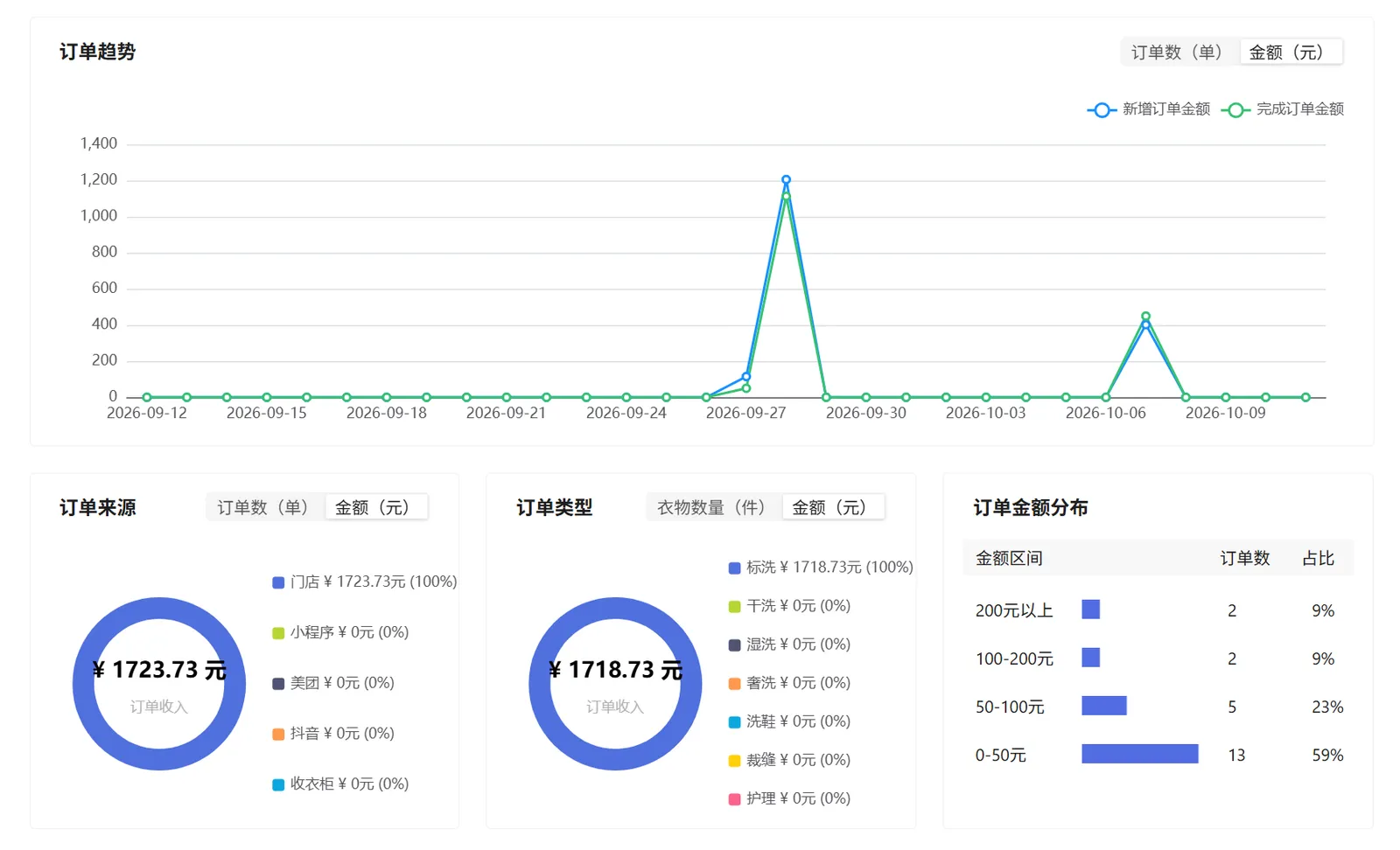Click the 100-200元 distribution bar
The width and height of the screenshot is (1400, 850).
[1090, 658]
